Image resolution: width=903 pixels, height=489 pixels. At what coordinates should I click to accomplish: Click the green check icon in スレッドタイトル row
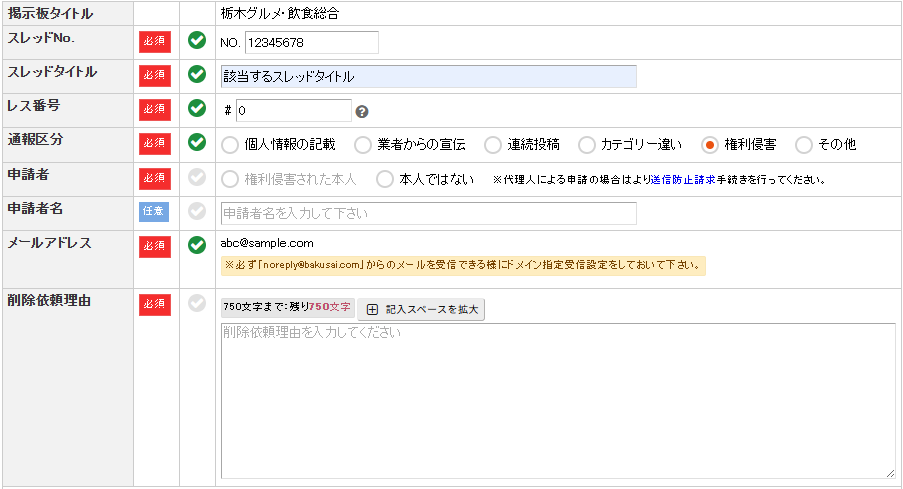pos(197,74)
